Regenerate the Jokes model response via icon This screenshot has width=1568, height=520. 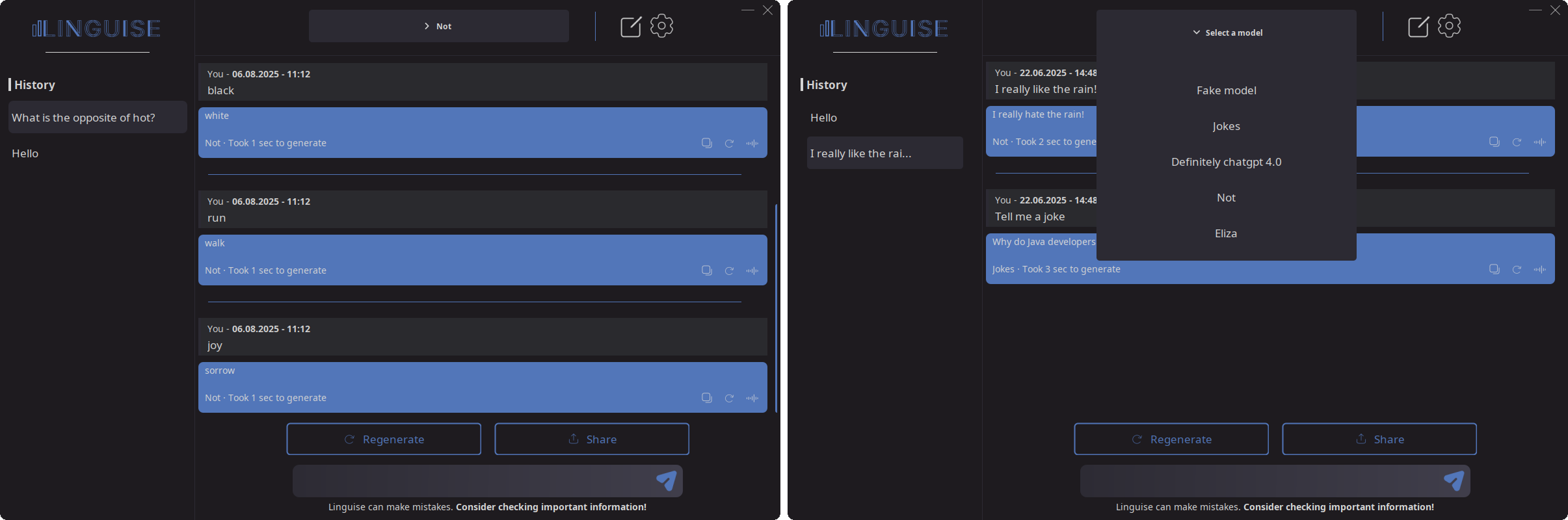pos(1517,269)
